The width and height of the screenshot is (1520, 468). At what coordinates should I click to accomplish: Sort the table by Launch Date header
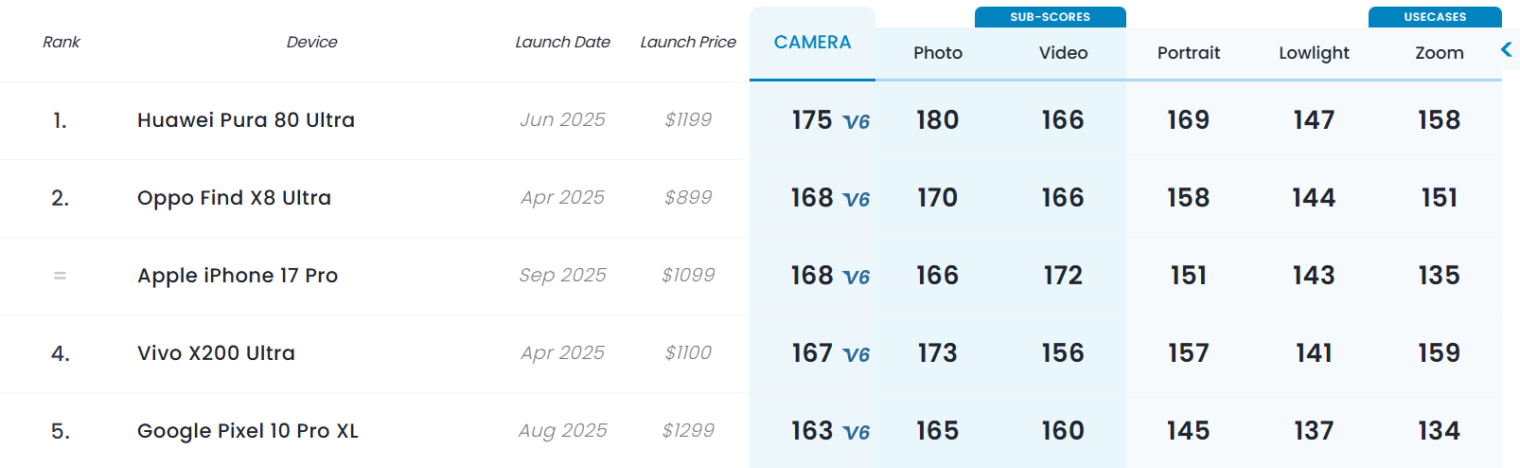pyautogui.click(x=563, y=42)
